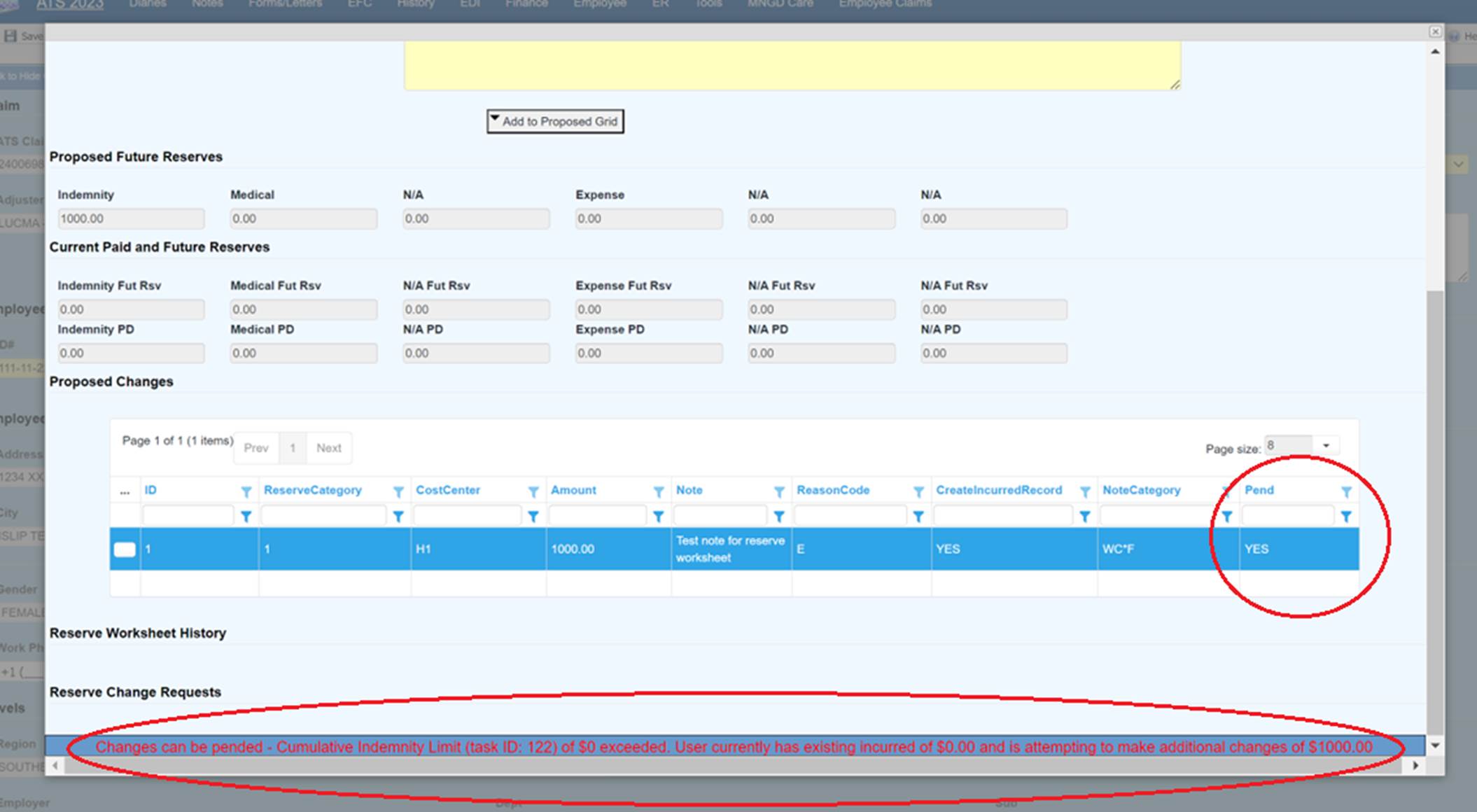Click the ID column filter icon
Viewport: 1477px width, 812px height.
246,492
